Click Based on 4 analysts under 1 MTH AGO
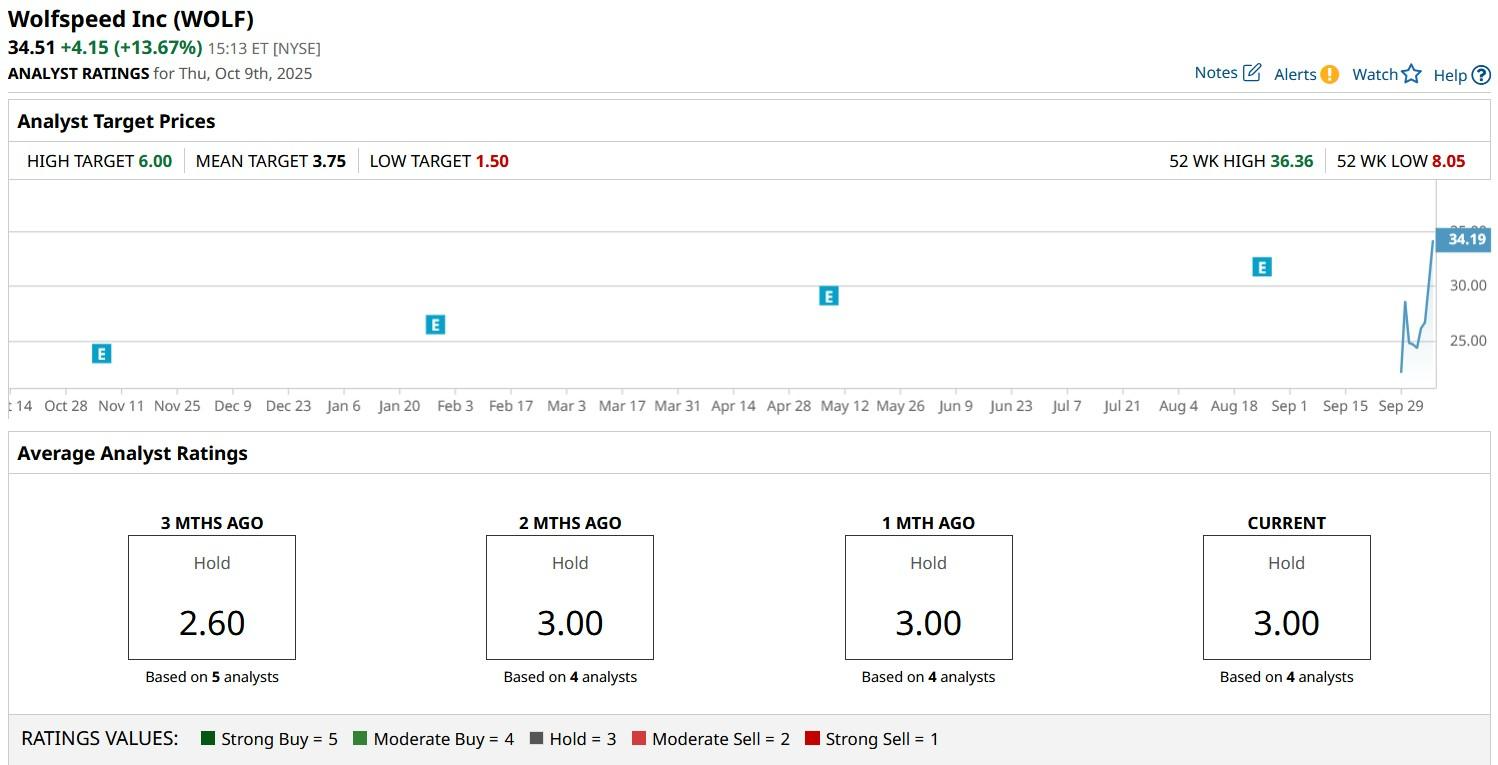Image resolution: width=1498 pixels, height=765 pixels. [x=928, y=677]
